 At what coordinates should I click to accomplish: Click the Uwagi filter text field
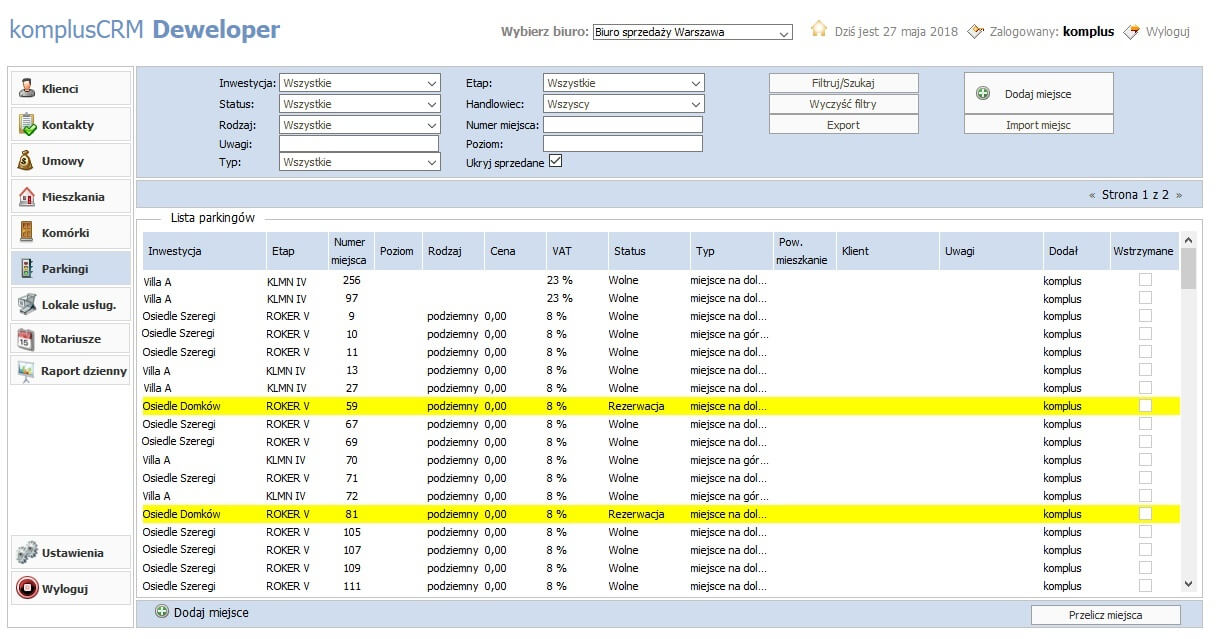point(359,144)
